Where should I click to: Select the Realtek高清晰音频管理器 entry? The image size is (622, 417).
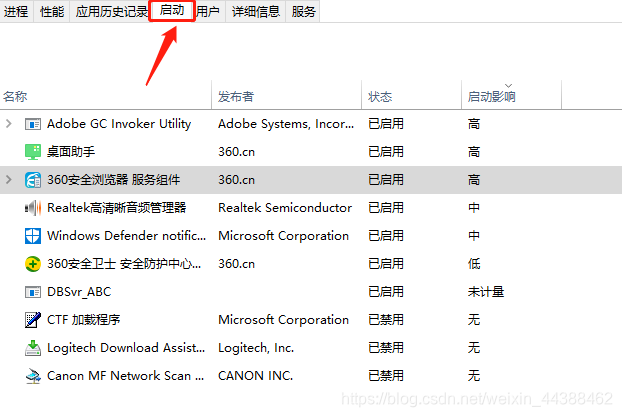coord(117,208)
